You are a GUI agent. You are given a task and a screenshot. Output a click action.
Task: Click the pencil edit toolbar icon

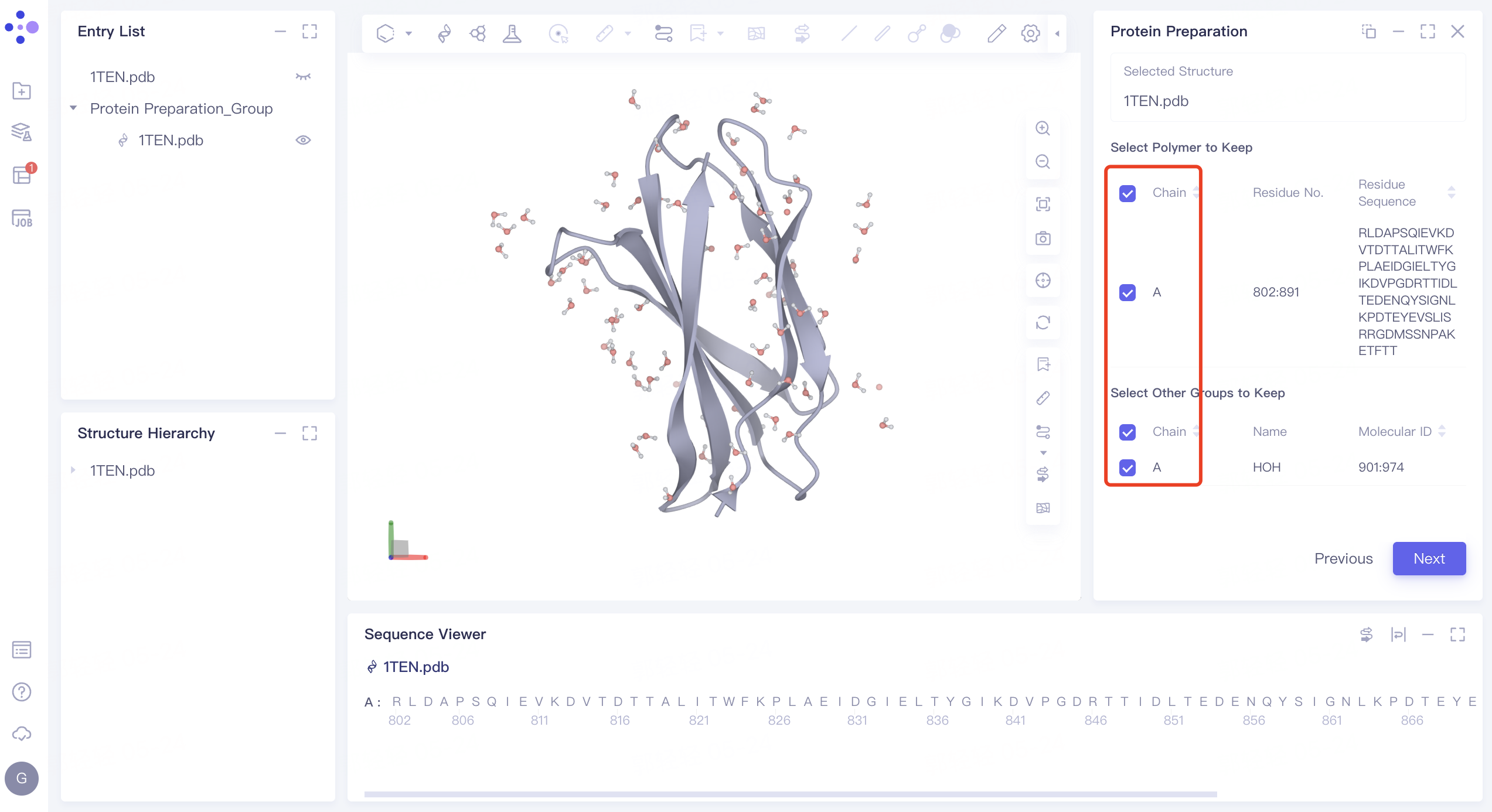coord(996,33)
